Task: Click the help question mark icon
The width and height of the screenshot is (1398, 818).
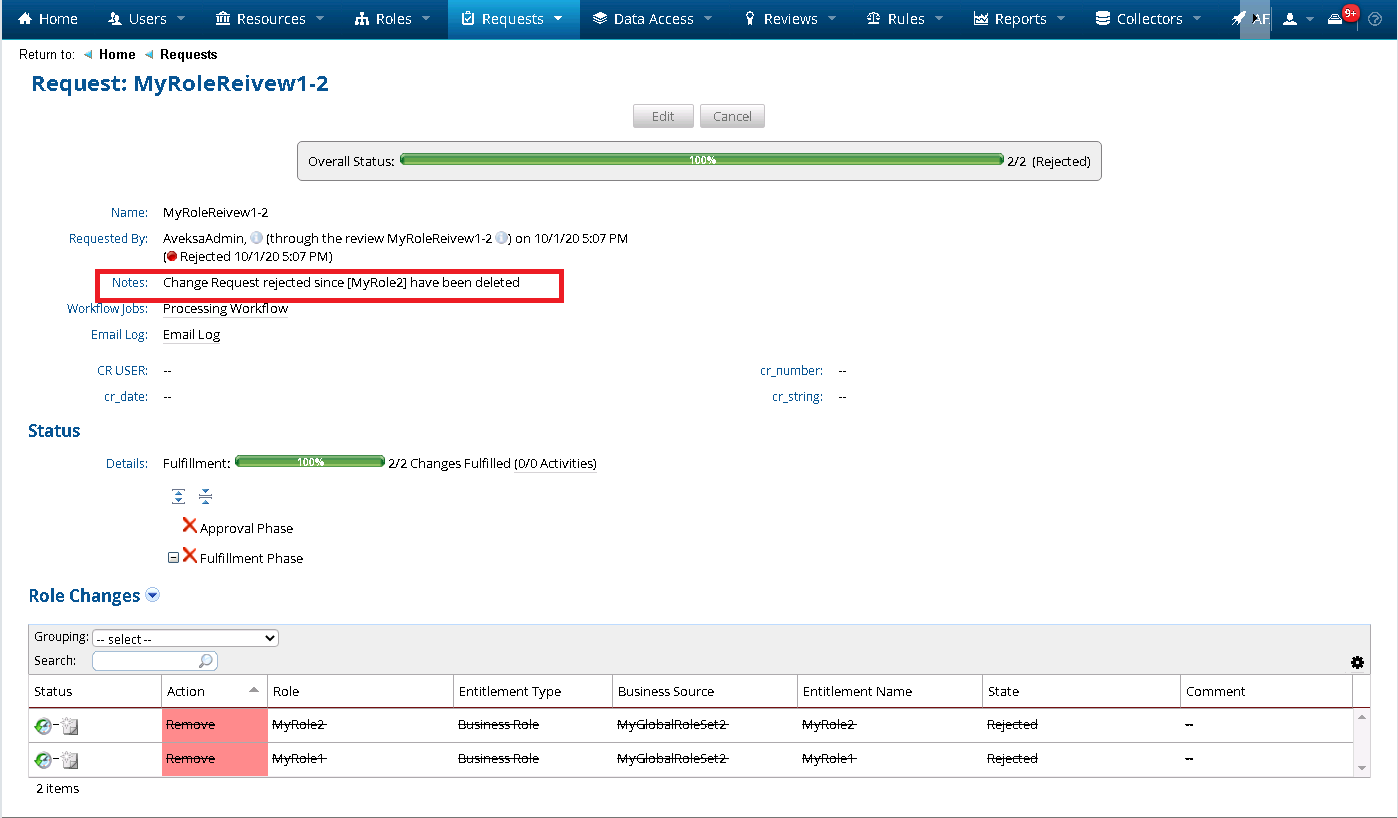Action: (x=1374, y=19)
